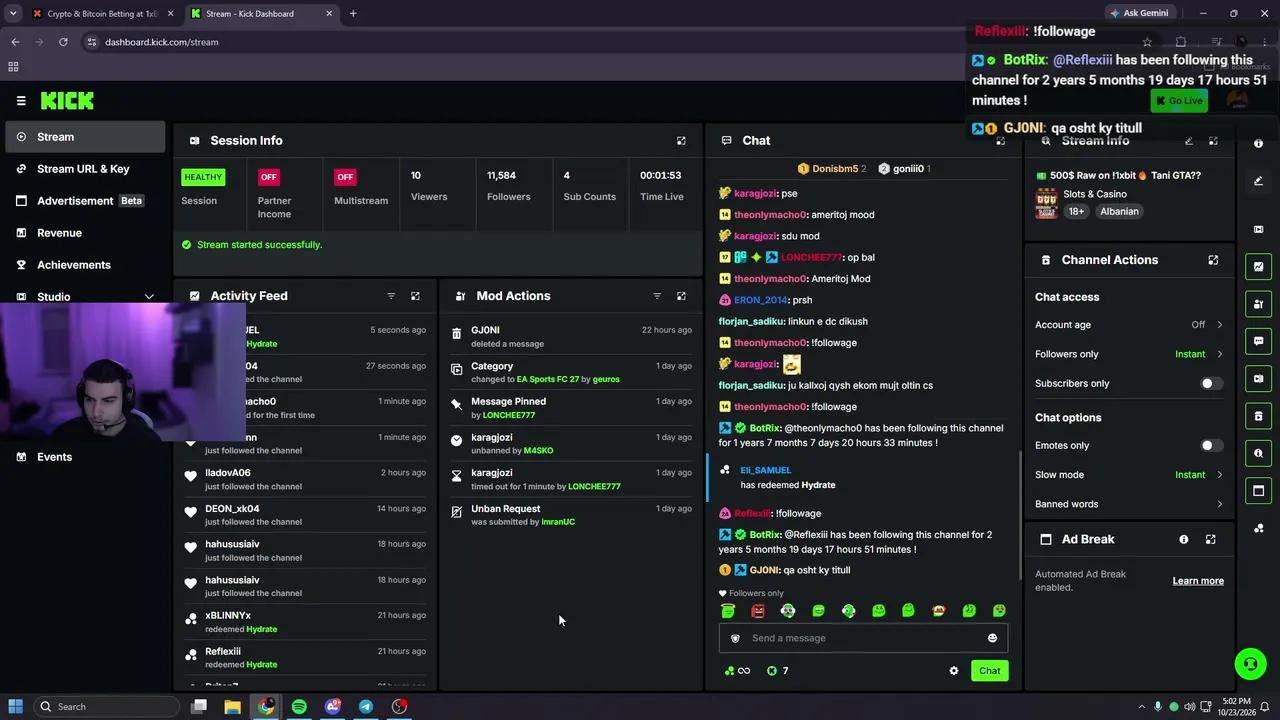Expand the Ad Break panel
The height and width of the screenshot is (720, 1280).
click(1210, 539)
